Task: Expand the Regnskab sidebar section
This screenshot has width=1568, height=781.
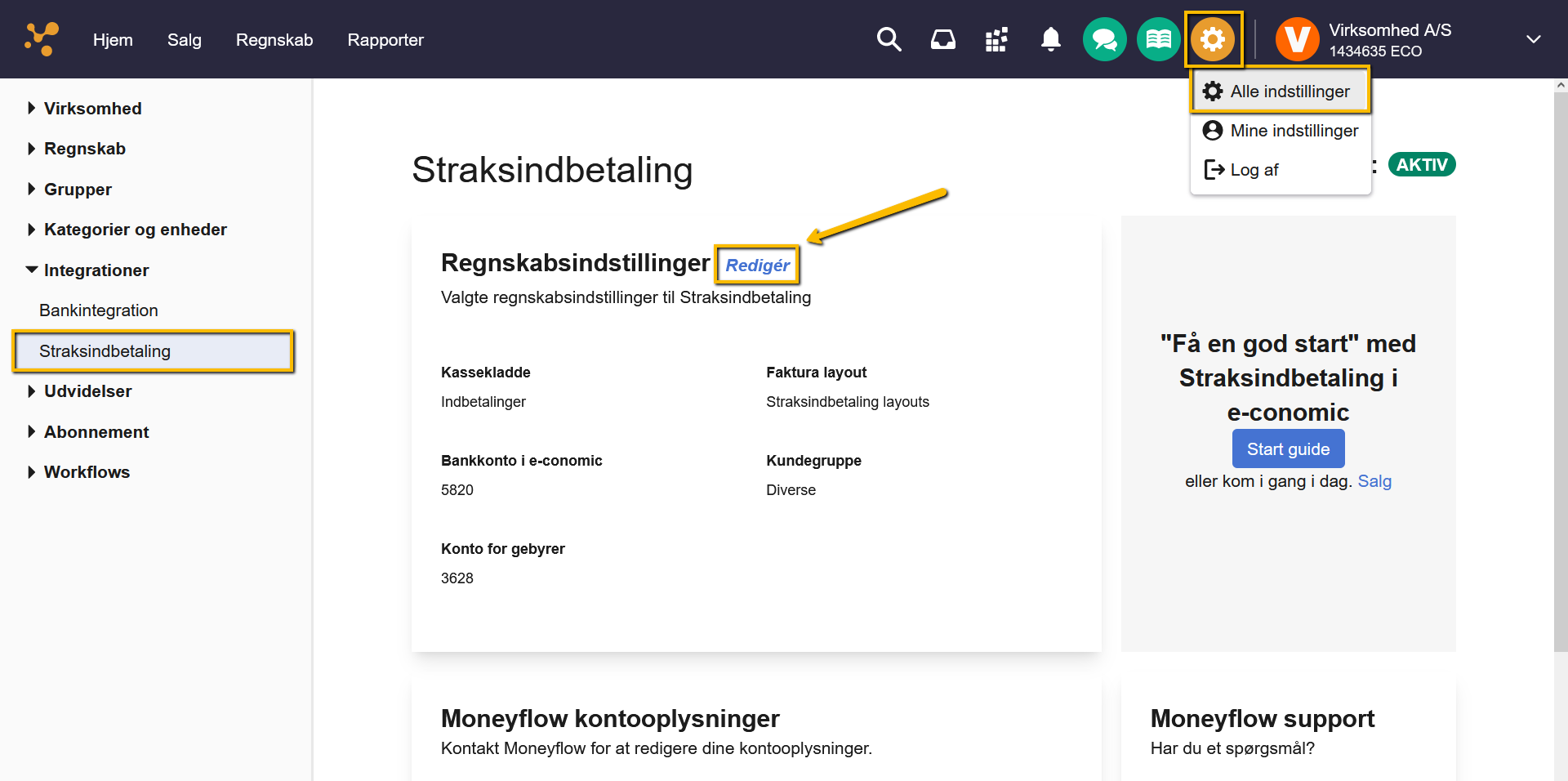Action: 76,149
